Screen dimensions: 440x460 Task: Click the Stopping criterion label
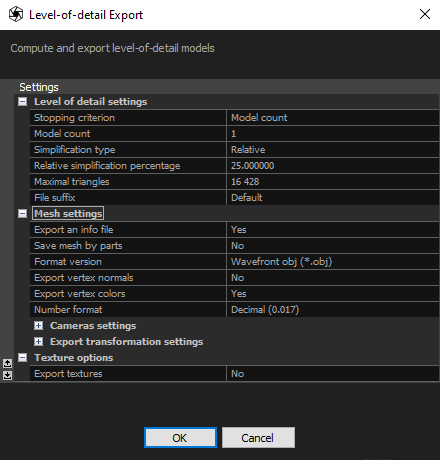click(x=74, y=118)
